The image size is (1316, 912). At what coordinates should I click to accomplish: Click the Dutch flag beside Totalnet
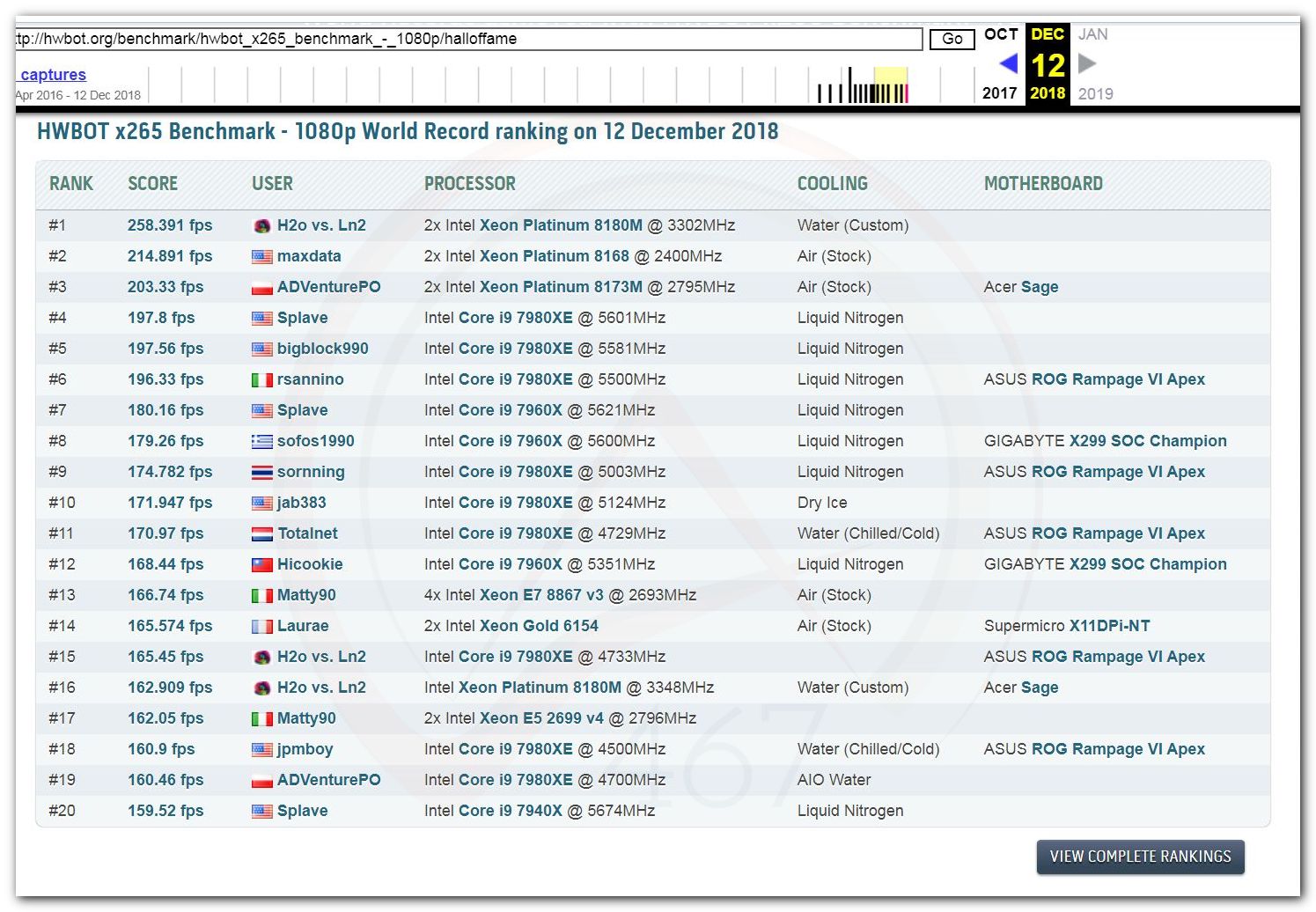click(261, 534)
